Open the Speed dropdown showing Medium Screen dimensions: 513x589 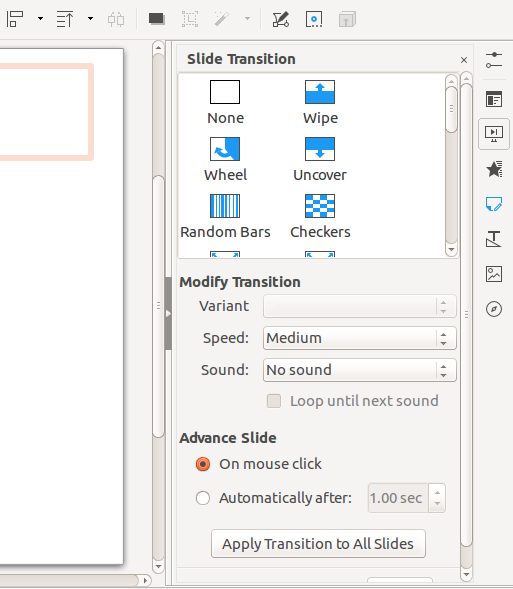(360, 338)
